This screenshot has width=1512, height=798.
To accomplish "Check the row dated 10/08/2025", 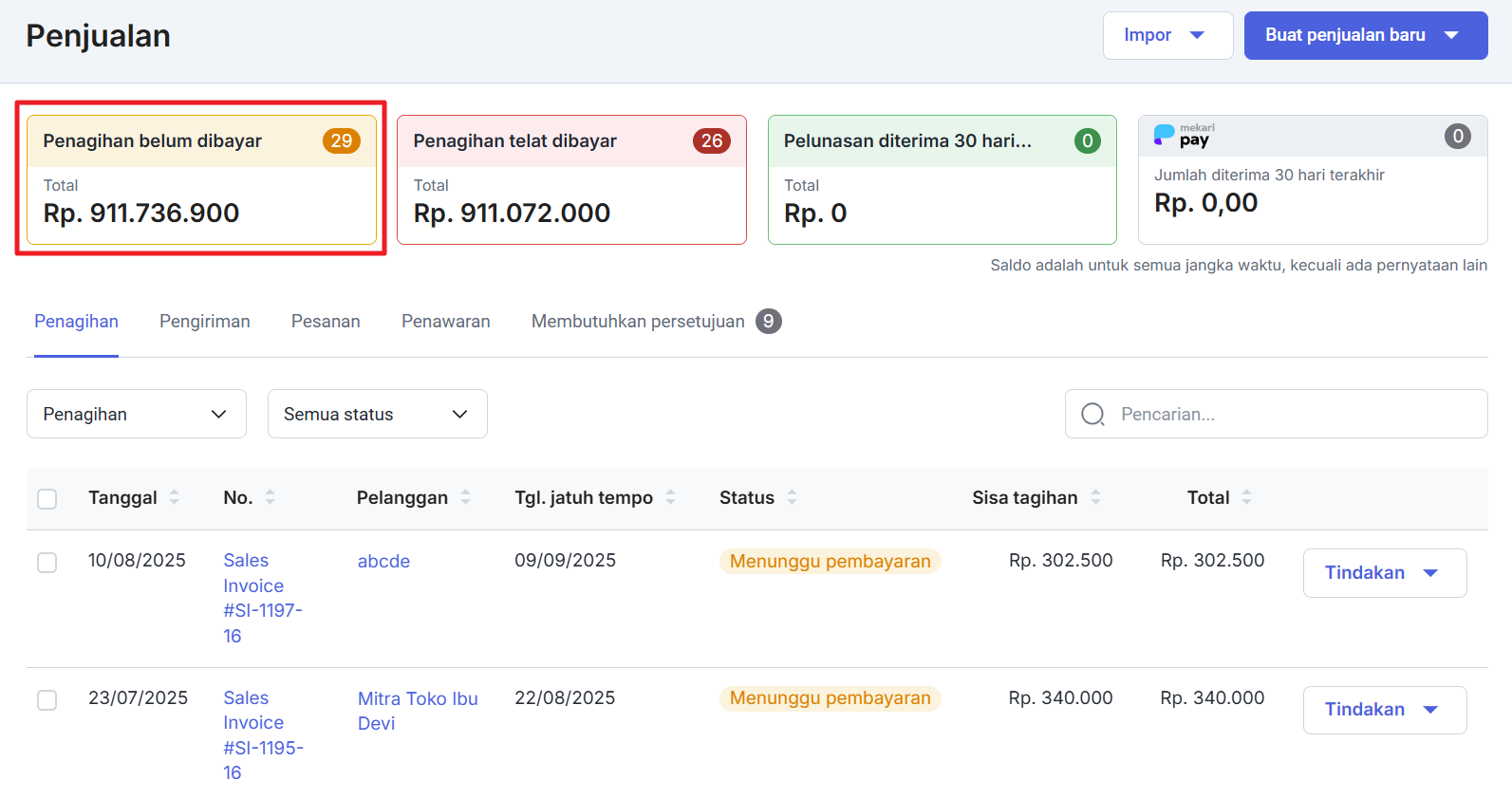I will (x=47, y=563).
